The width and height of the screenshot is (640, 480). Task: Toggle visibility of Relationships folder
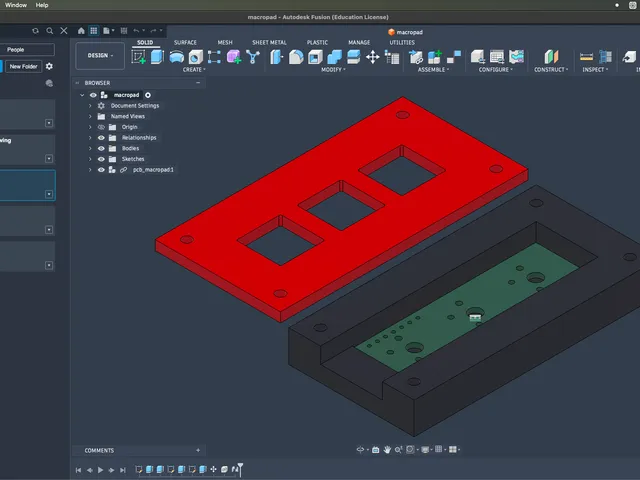click(x=101, y=138)
